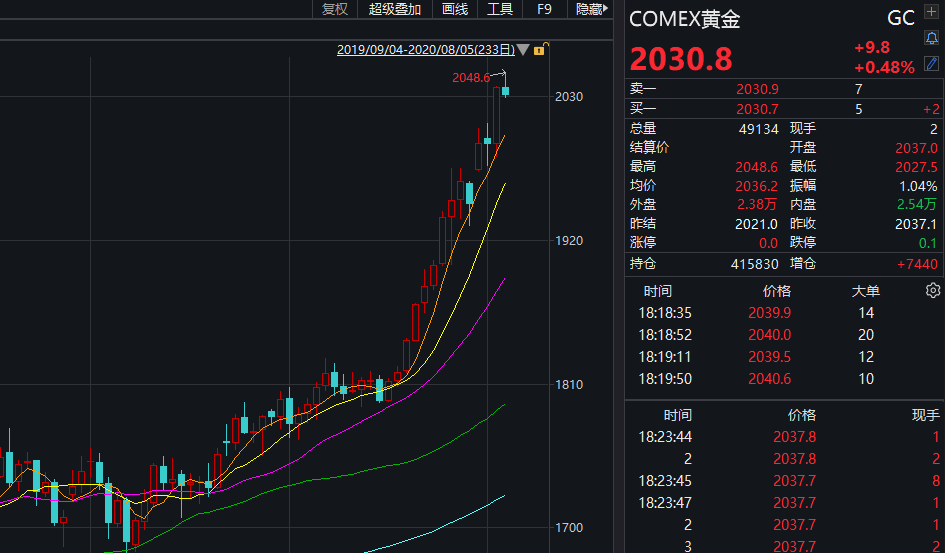This screenshot has height=553, width=945.
Task: Add COMEX gold to watchlist with plus icon
Action: [931, 12]
